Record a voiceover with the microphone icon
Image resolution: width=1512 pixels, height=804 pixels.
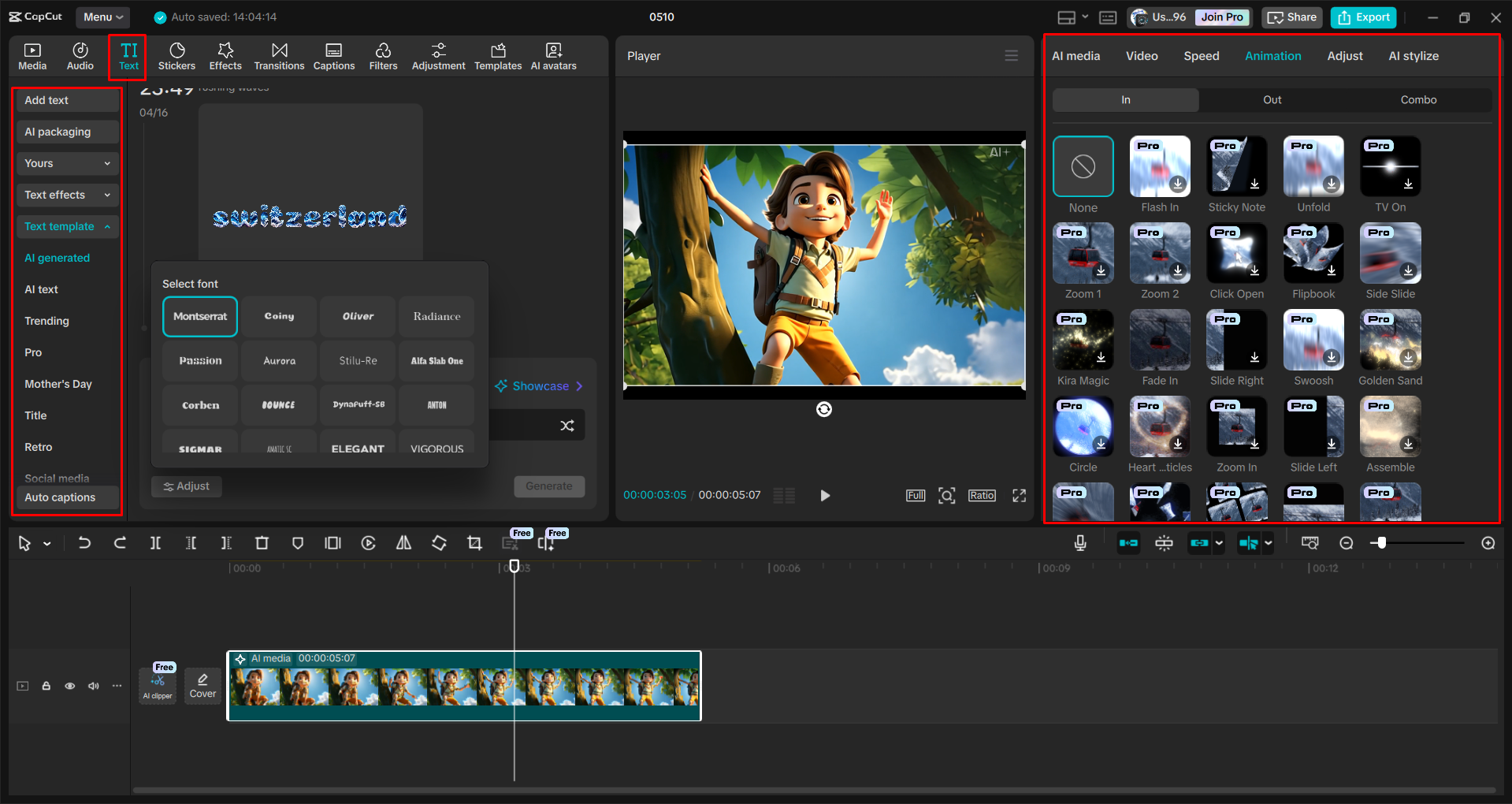1079,543
